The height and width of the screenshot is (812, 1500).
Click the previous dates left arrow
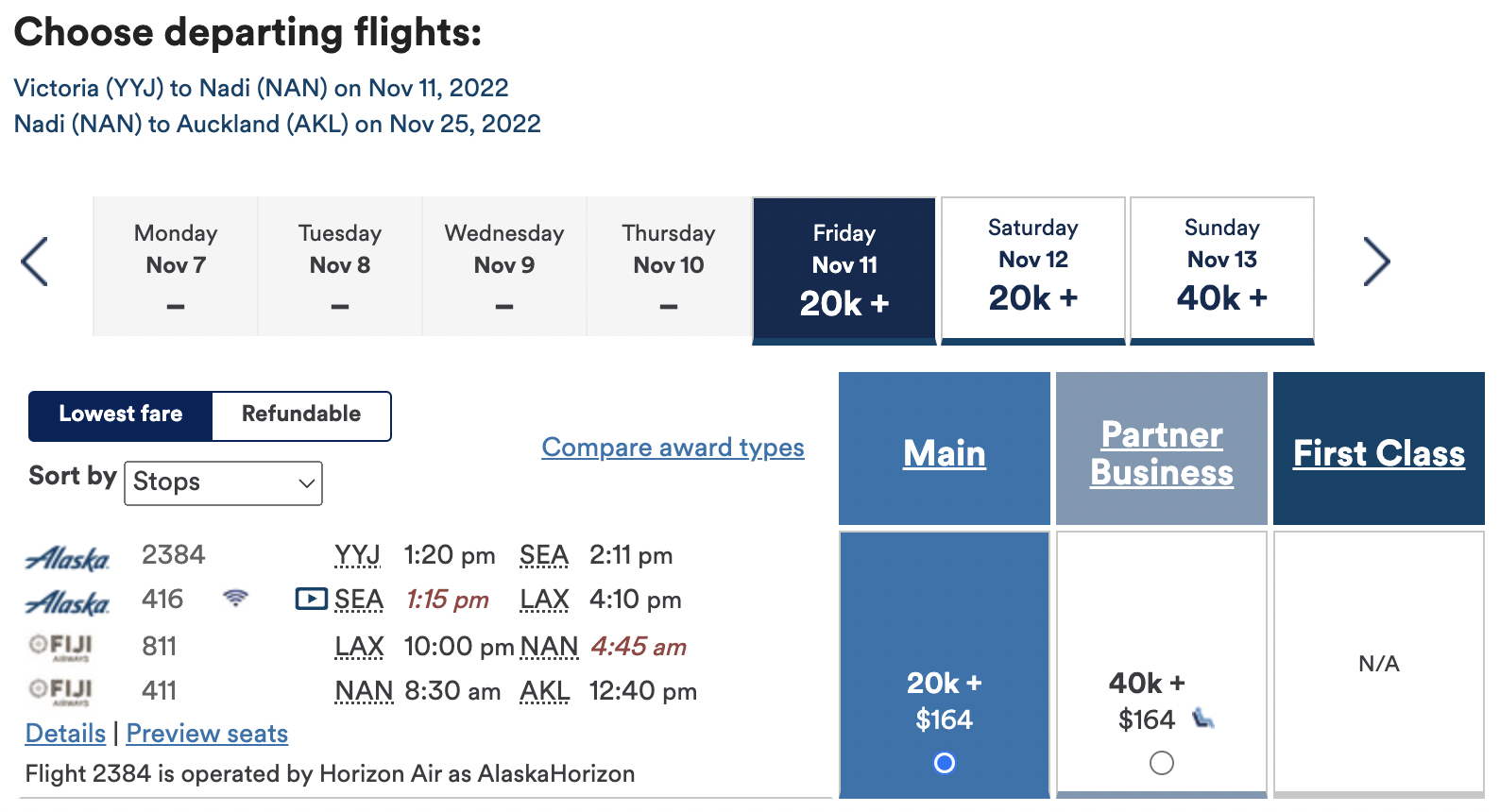pos(35,262)
